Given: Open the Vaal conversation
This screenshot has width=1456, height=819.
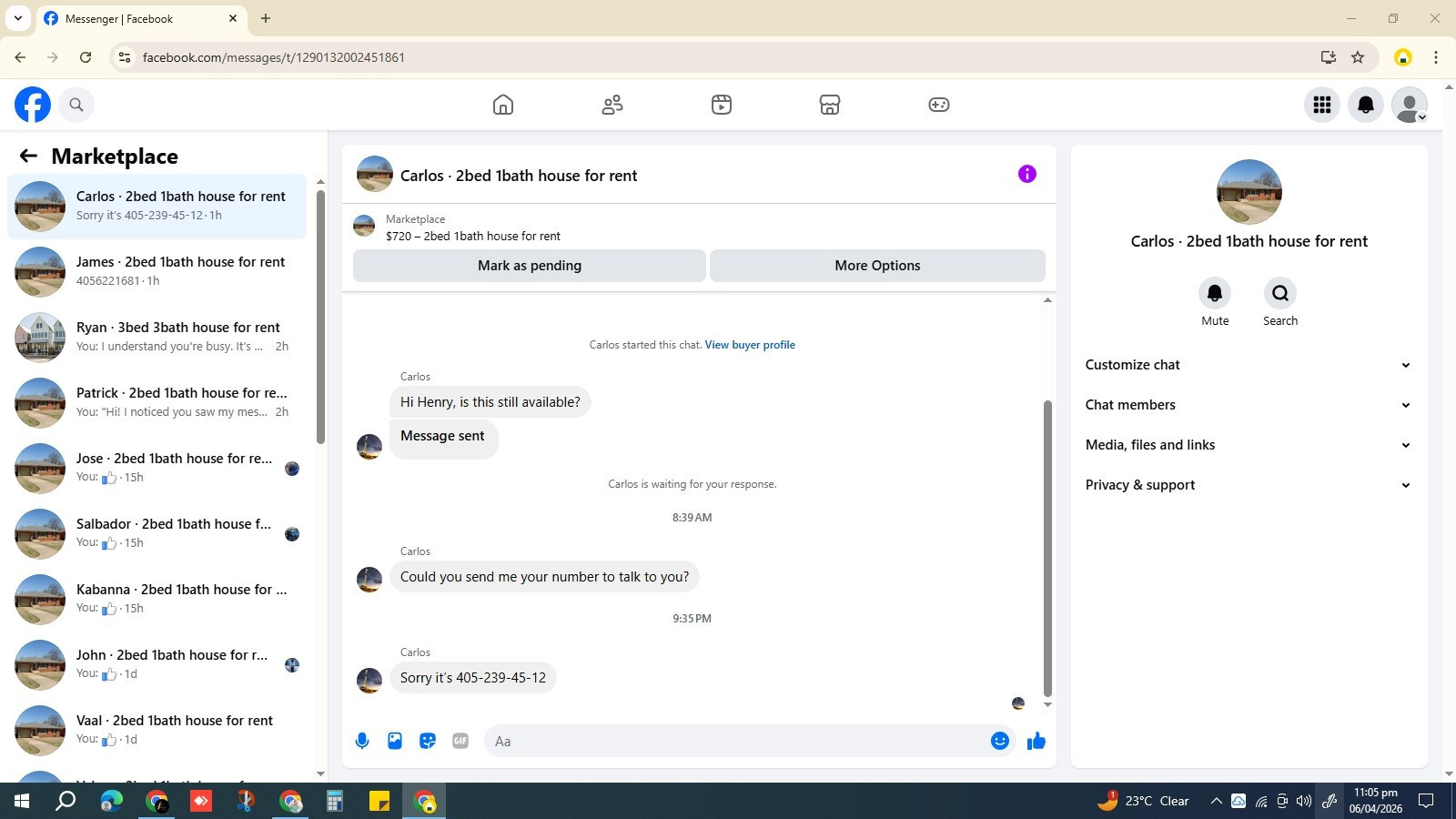Looking at the screenshot, I should point(157,731).
